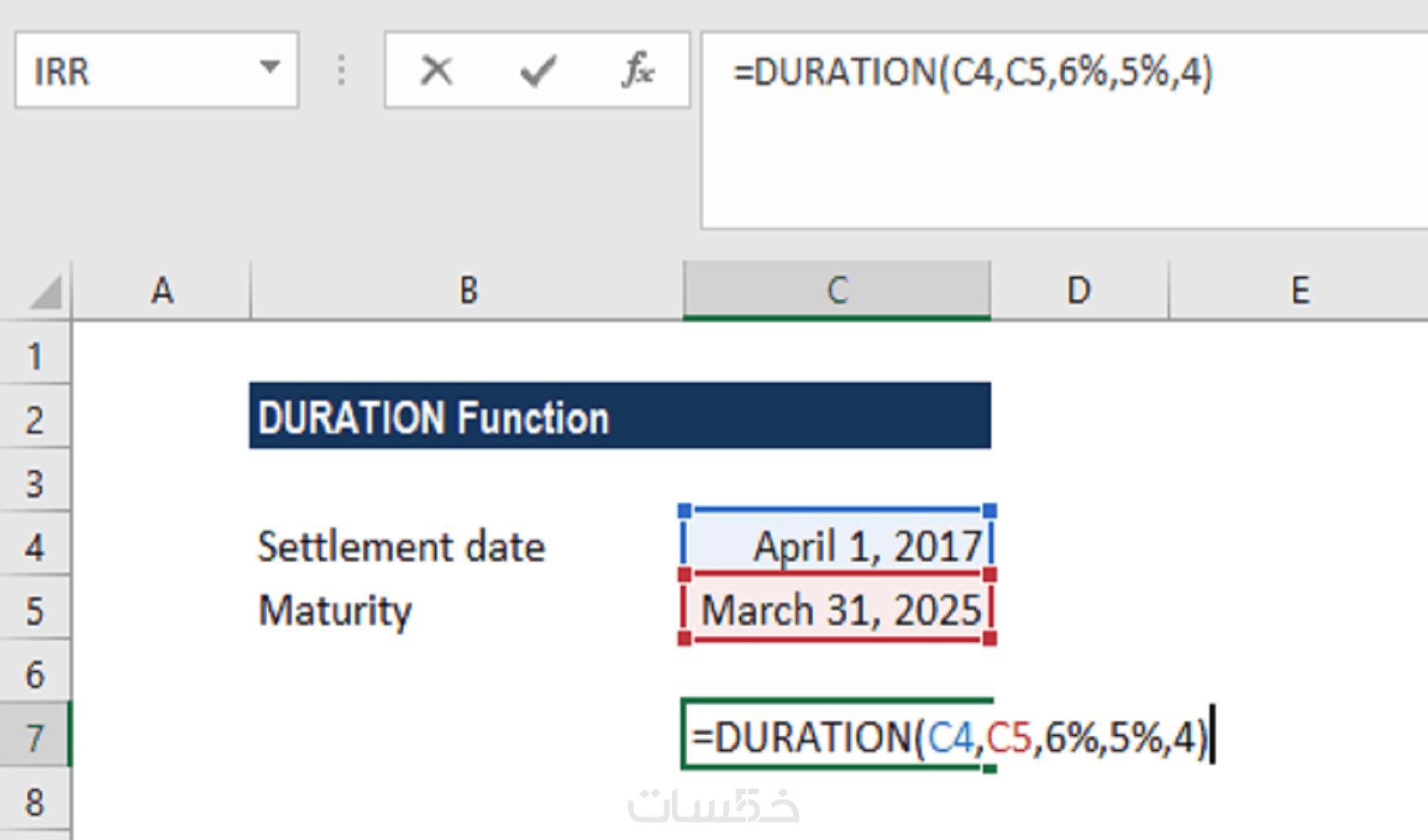Select row 4 header
This screenshot has width=1428, height=840.
click(x=34, y=548)
